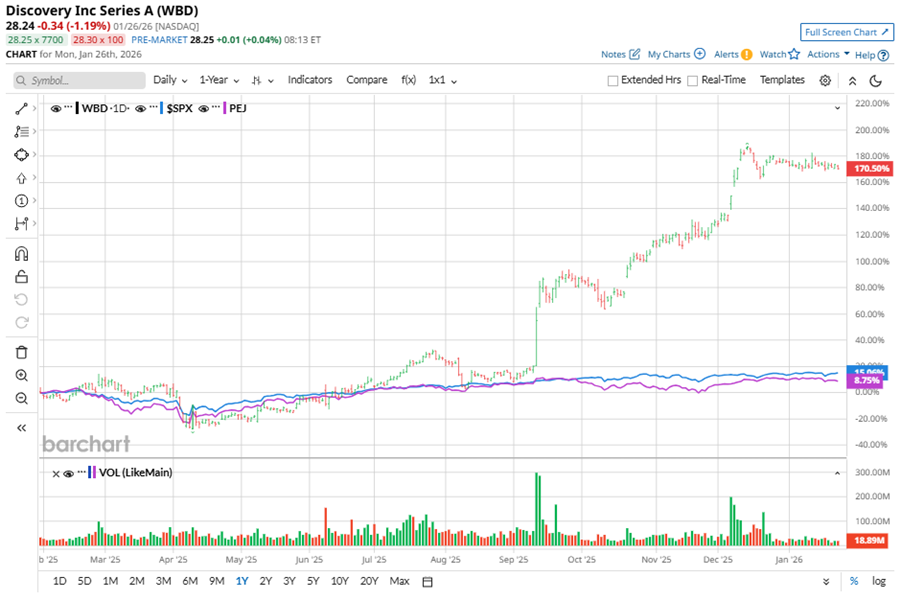Open Alerts with exclamation badge
This screenshot has height=600, width=902.
(x=746, y=55)
